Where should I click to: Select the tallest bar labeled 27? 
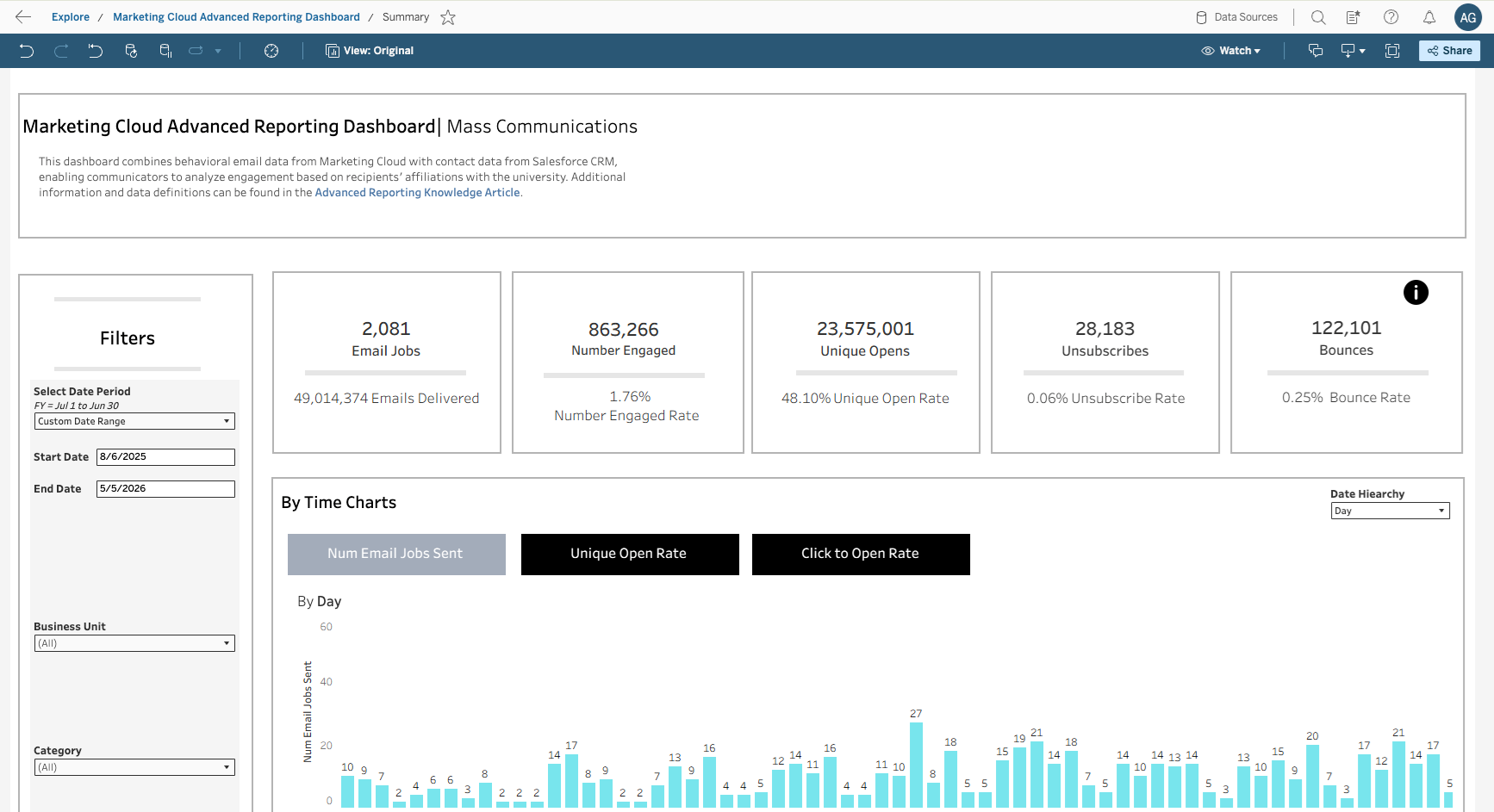coord(916,765)
